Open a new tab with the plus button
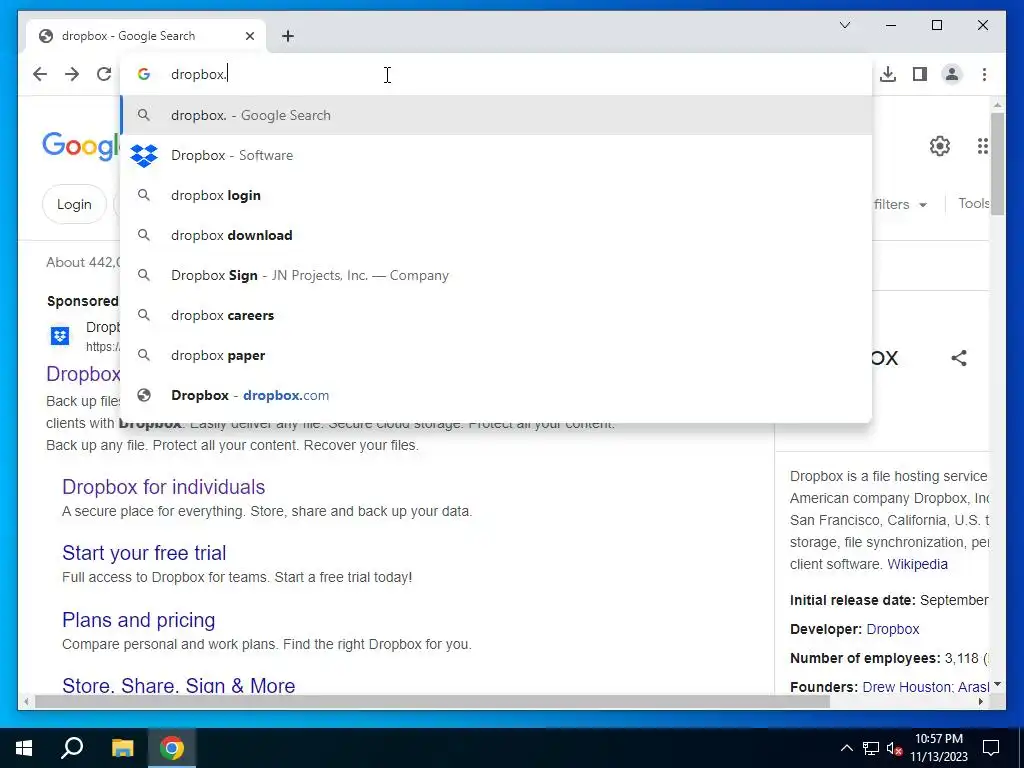This screenshot has height=768, width=1024. click(x=288, y=36)
